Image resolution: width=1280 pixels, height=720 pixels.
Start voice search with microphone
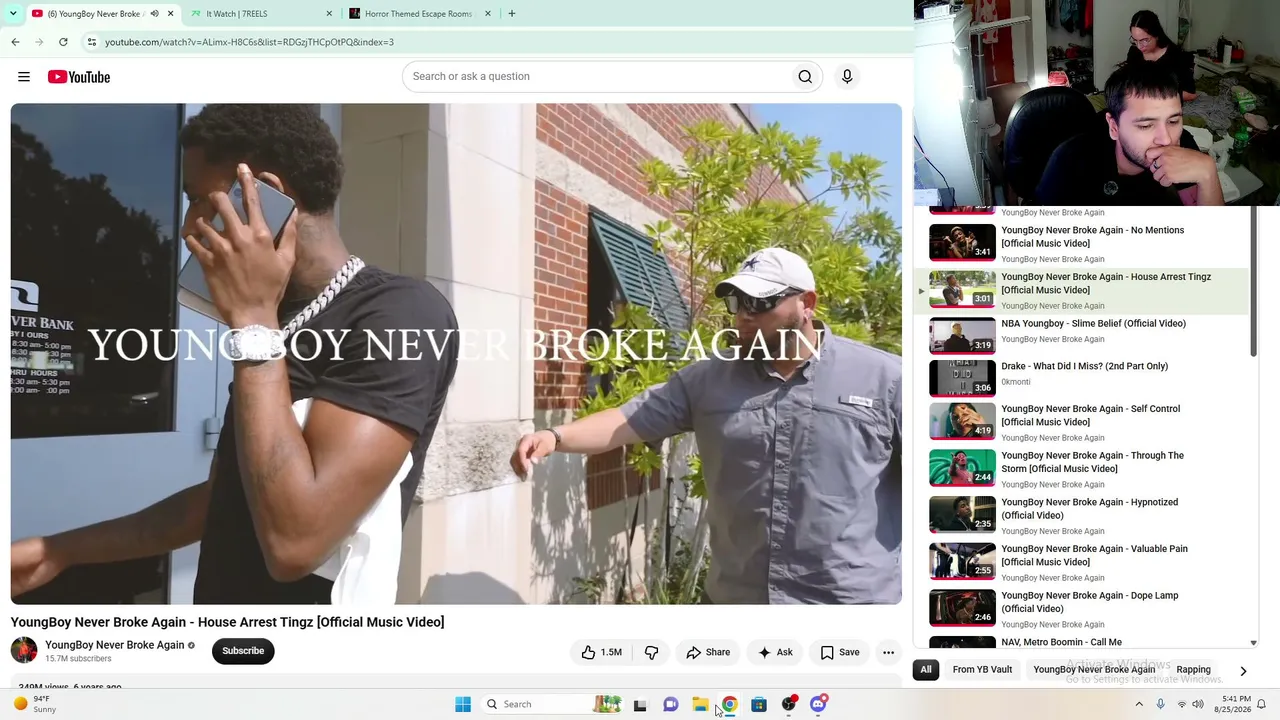pos(847,77)
